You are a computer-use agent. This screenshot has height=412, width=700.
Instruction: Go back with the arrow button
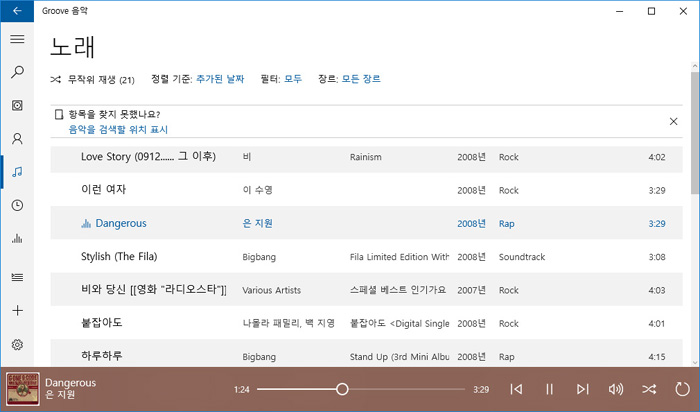tap(17, 11)
